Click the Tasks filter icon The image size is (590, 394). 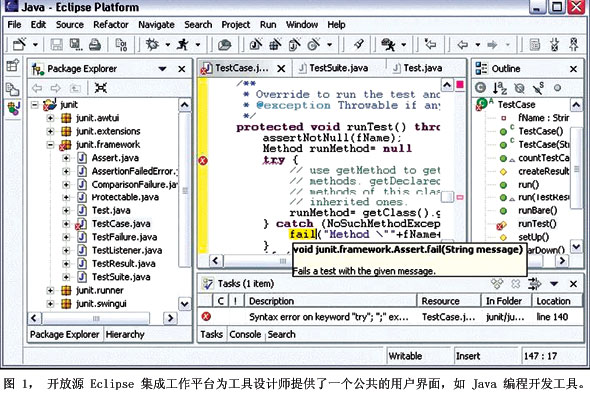pyautogui.click(x=534, y=284)
